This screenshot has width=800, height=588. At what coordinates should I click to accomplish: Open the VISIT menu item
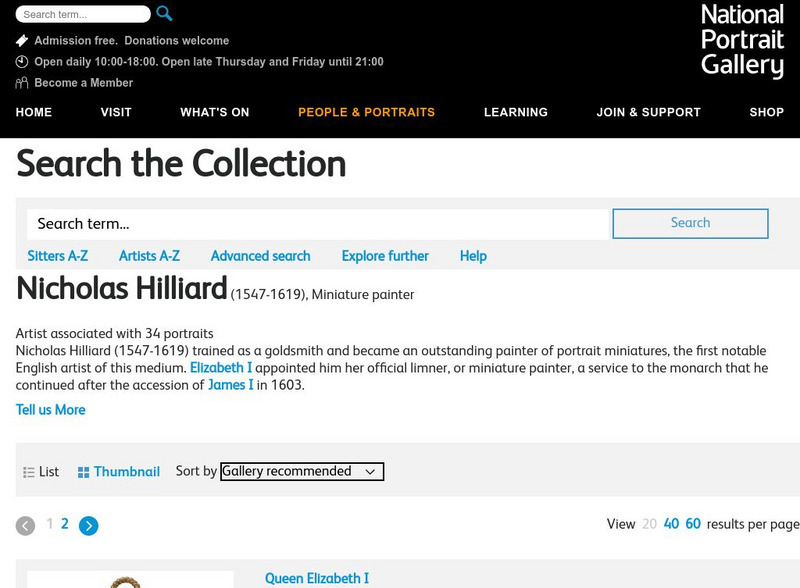(x=116, y=112)
